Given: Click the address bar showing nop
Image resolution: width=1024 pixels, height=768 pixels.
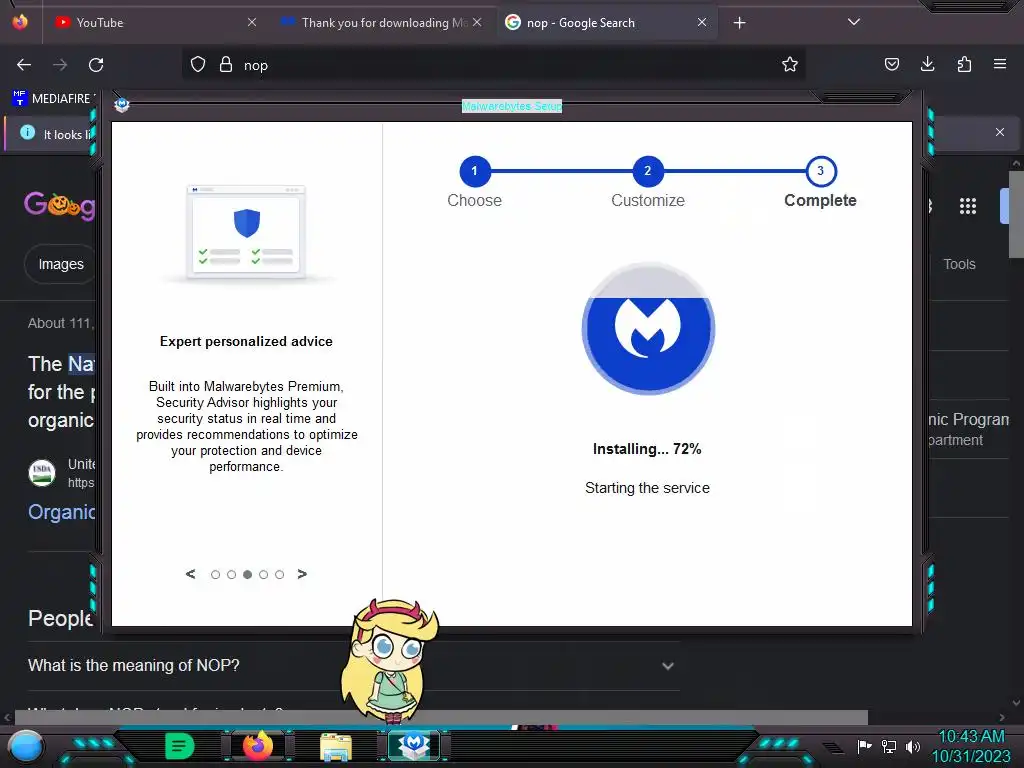Looking at the screenshot, I should (493, 65).
